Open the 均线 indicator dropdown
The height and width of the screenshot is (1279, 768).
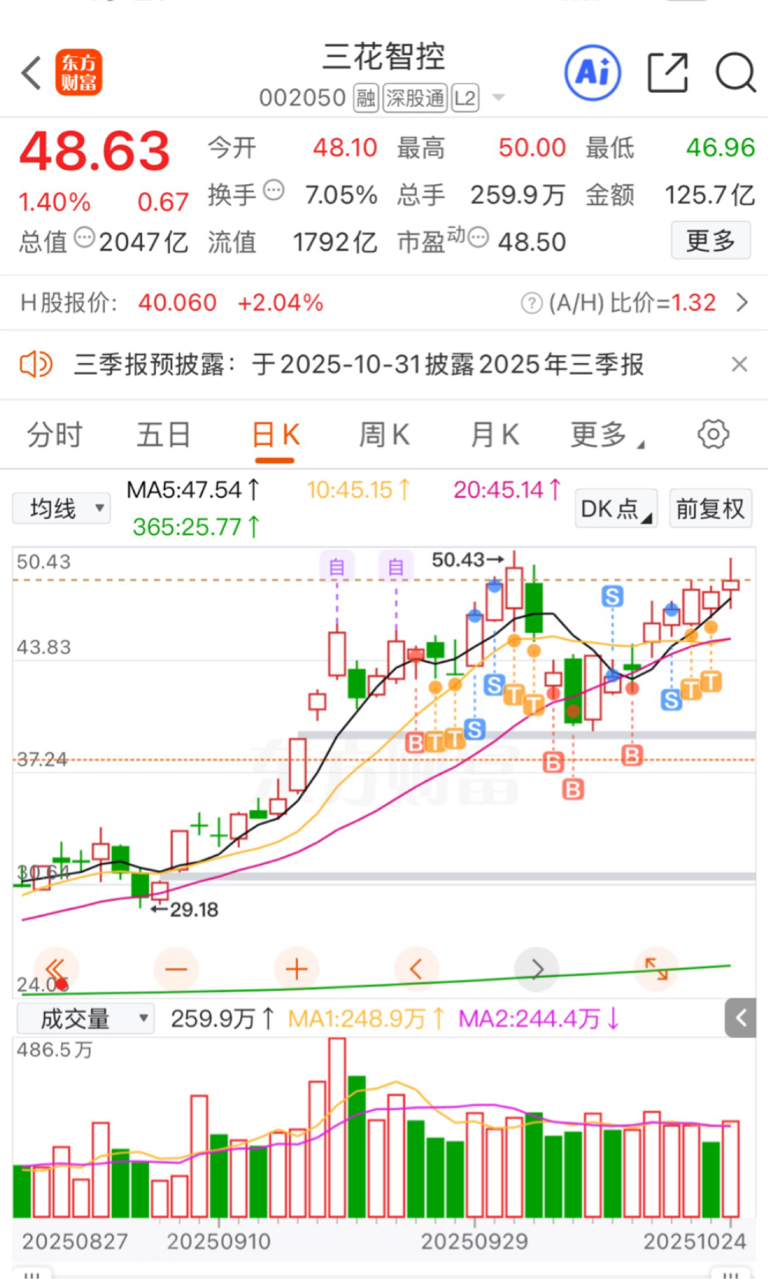click(61, 509)
